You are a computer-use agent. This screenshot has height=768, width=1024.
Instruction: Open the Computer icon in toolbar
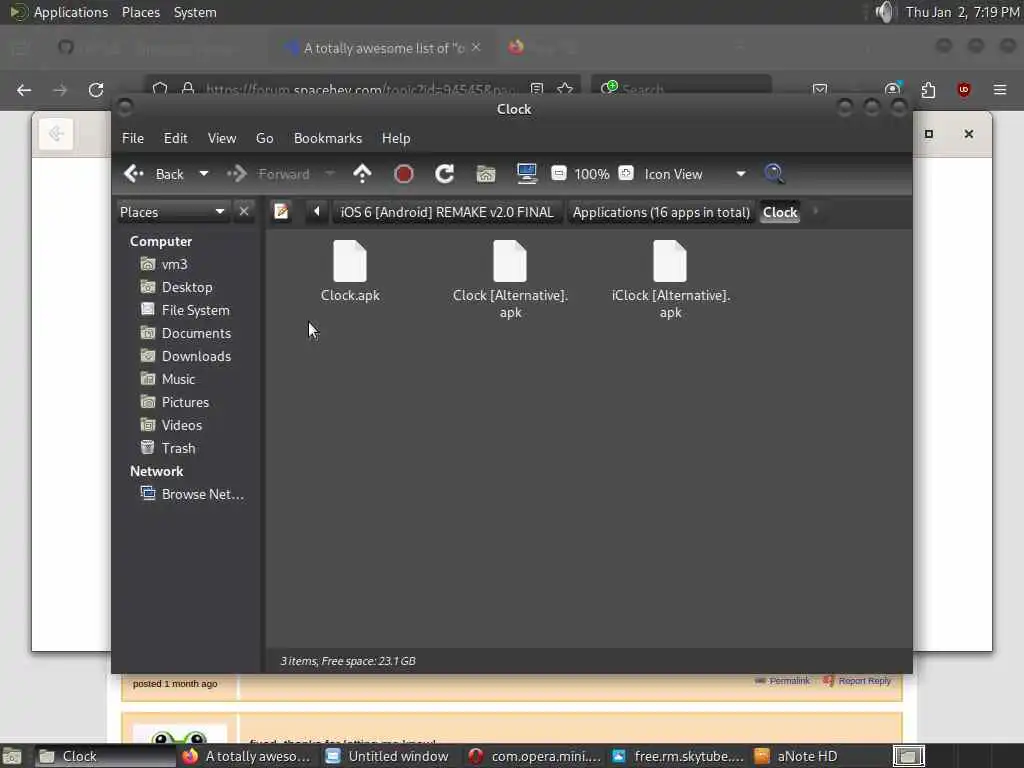click(x=526, y=174)
